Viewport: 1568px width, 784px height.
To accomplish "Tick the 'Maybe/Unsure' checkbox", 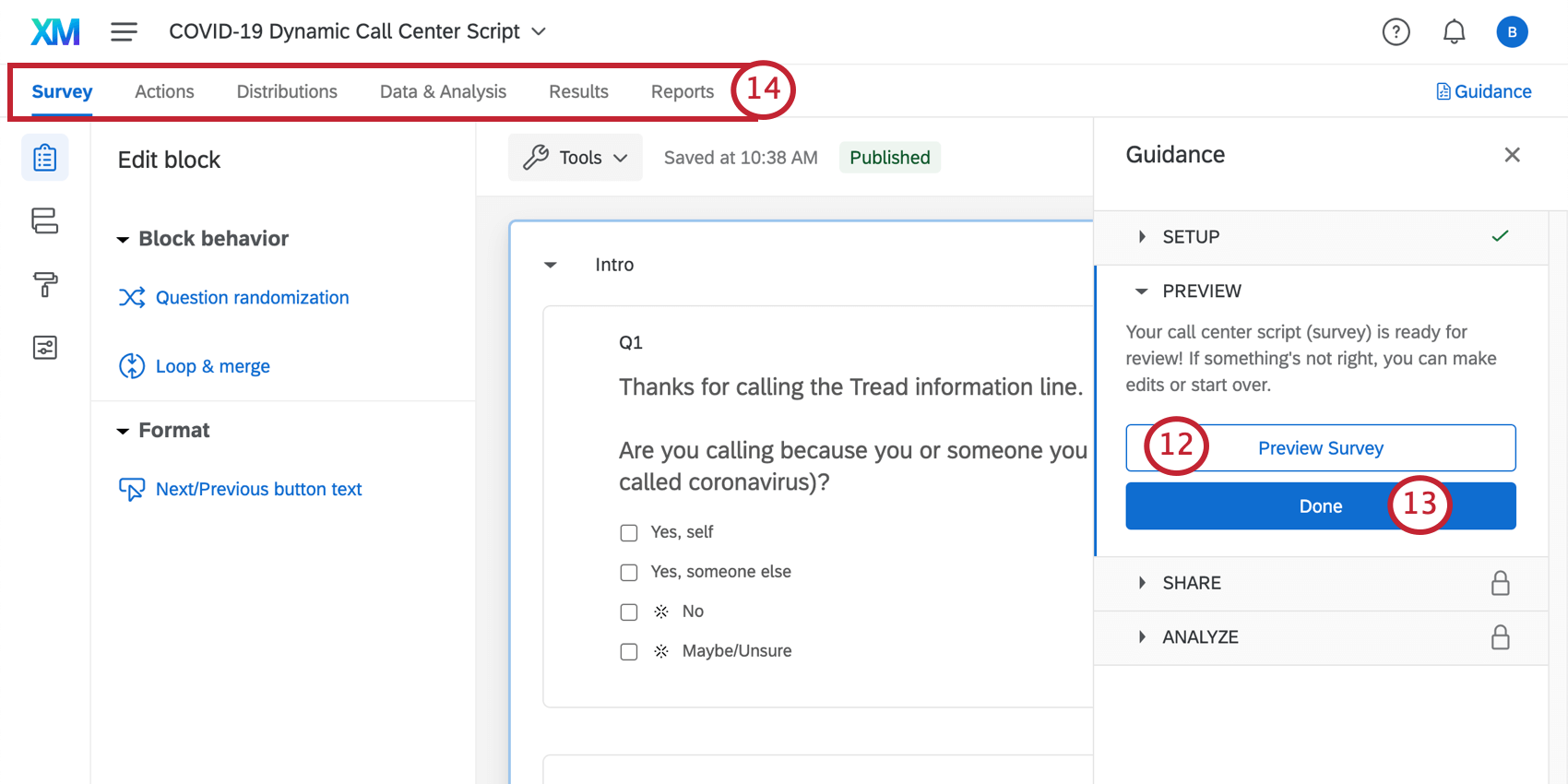I will click(629, 652).
